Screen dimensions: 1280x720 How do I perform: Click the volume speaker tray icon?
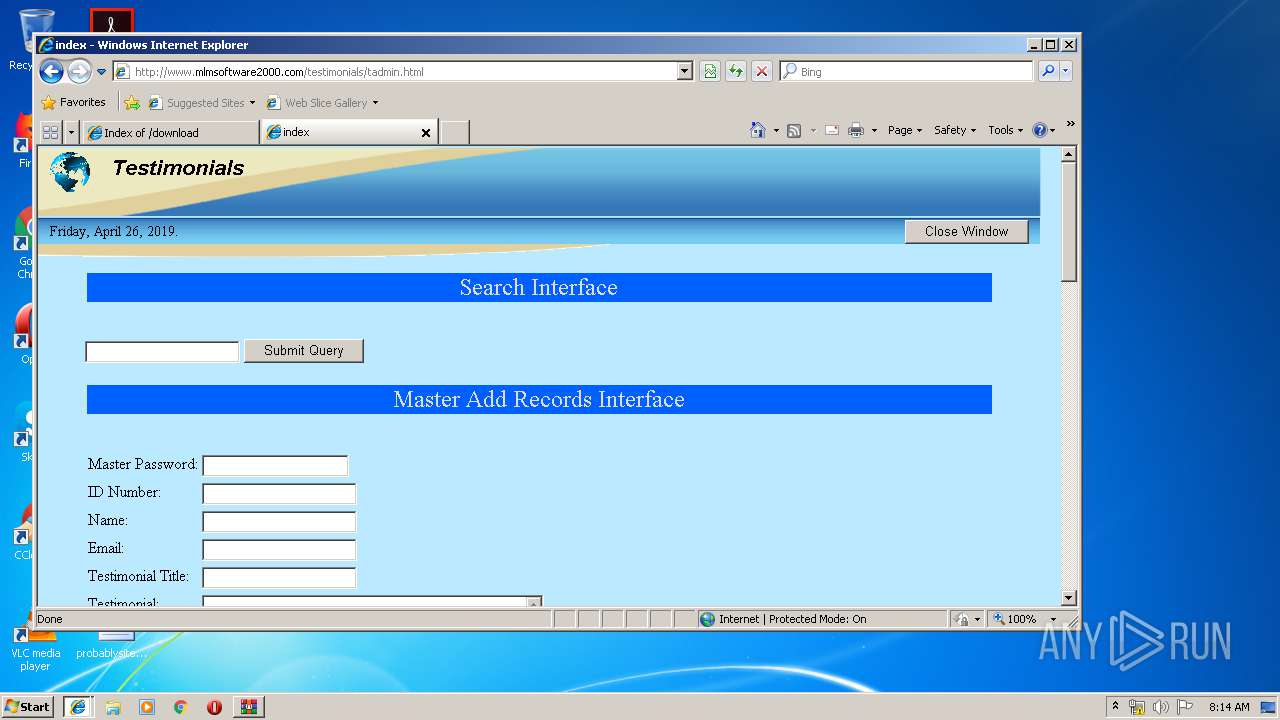[x=1161, y=707]
